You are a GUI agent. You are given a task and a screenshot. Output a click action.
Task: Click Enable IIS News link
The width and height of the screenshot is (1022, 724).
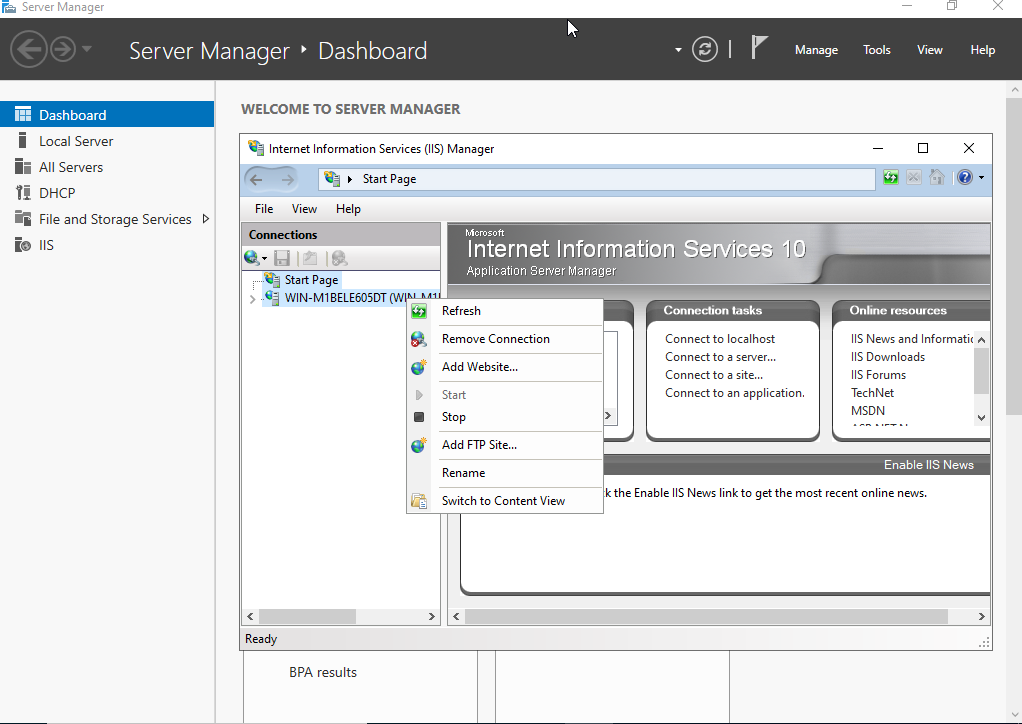point(928,465)
